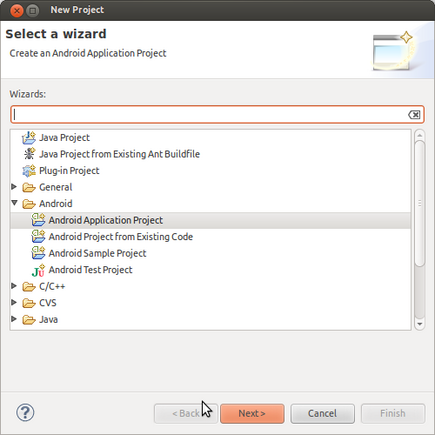The image size is (435, 435).
Task: Click the Android Project from Existing Code icon
Action: [x=38, y=237]
